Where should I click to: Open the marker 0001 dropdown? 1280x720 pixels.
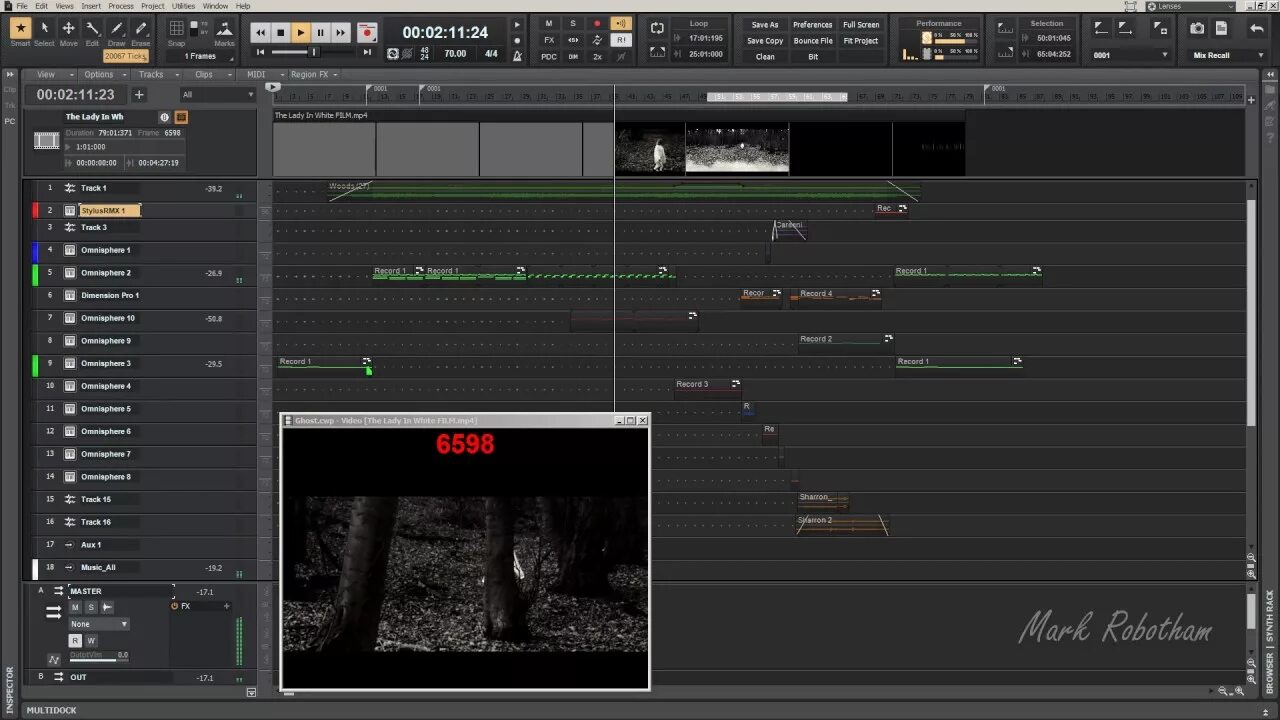click(1130, 56)
